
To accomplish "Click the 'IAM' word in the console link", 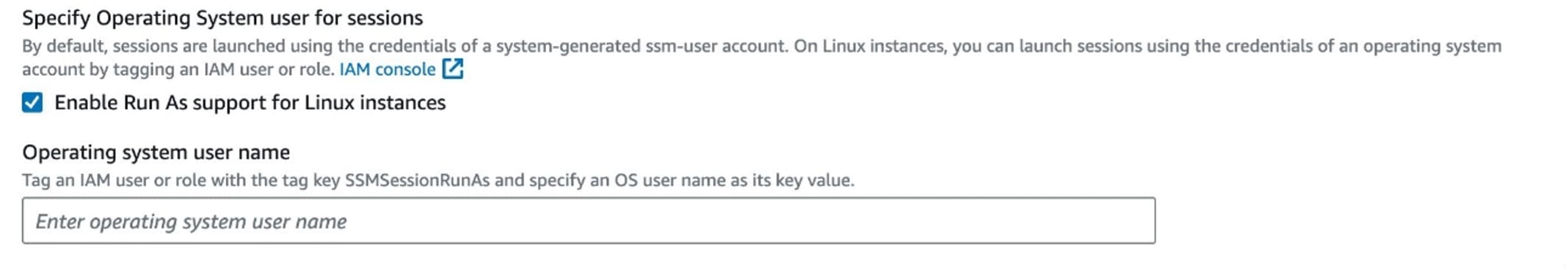I will tap(354, 69).
